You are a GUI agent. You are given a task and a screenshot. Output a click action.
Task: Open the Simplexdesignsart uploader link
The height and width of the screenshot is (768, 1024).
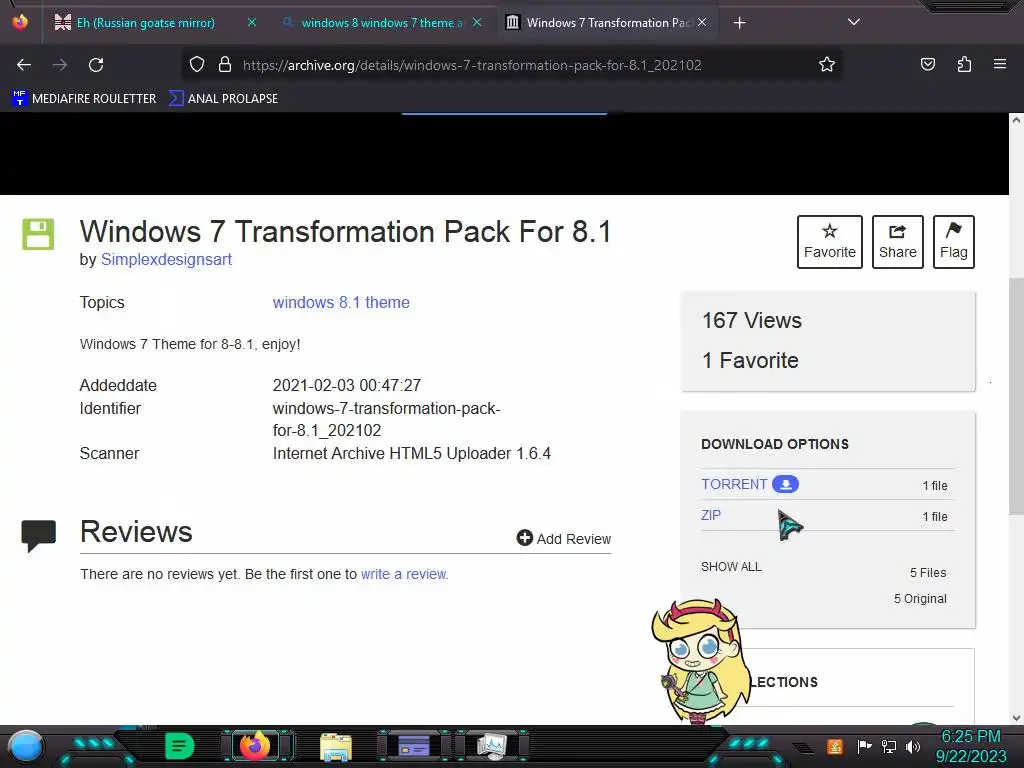(166, 259)
